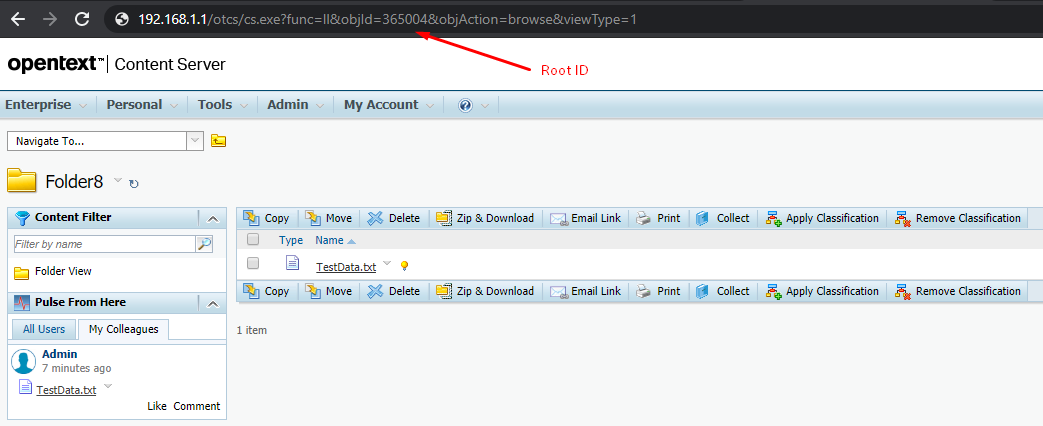The height and width of the screenshot is (426, 1043).
Task: Click the browser reload page icon
Action: pos(82,19)
